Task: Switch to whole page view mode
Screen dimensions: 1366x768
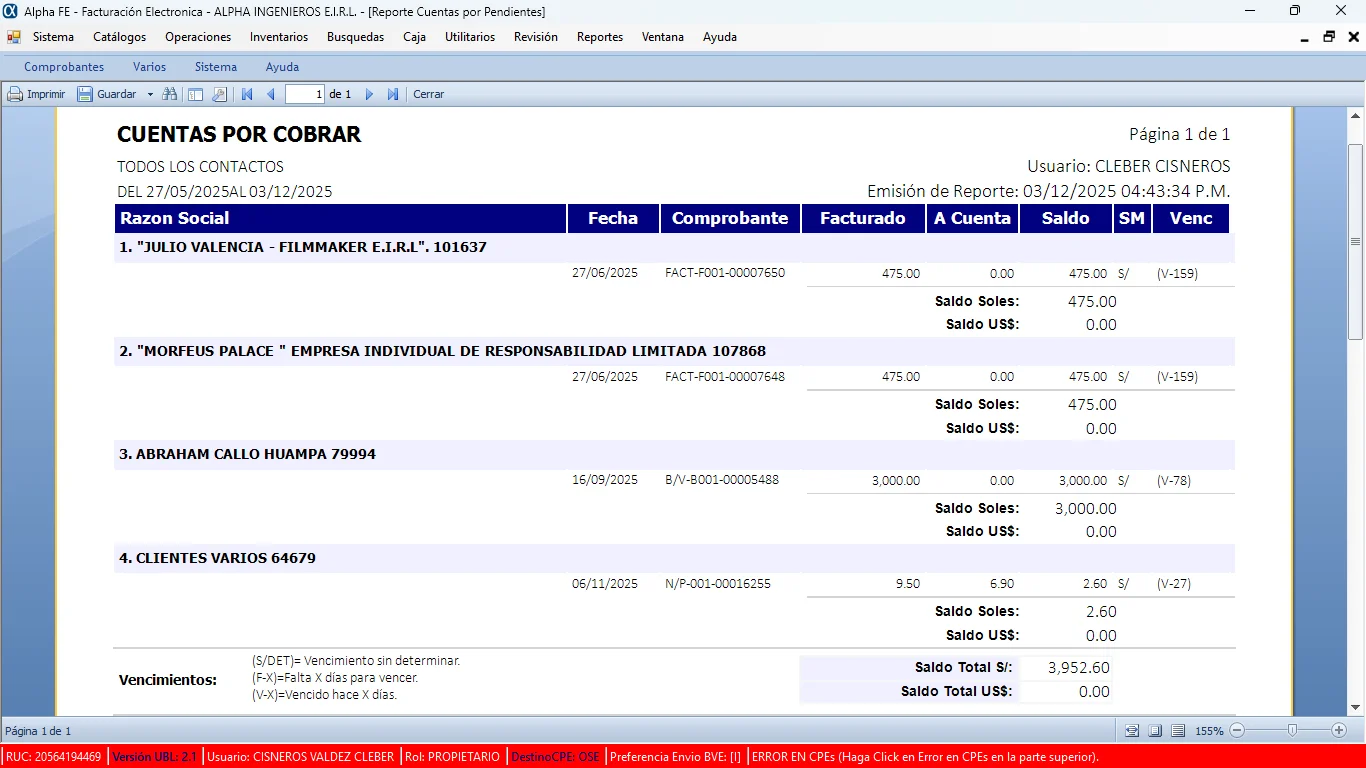Action: [1154, 731]
